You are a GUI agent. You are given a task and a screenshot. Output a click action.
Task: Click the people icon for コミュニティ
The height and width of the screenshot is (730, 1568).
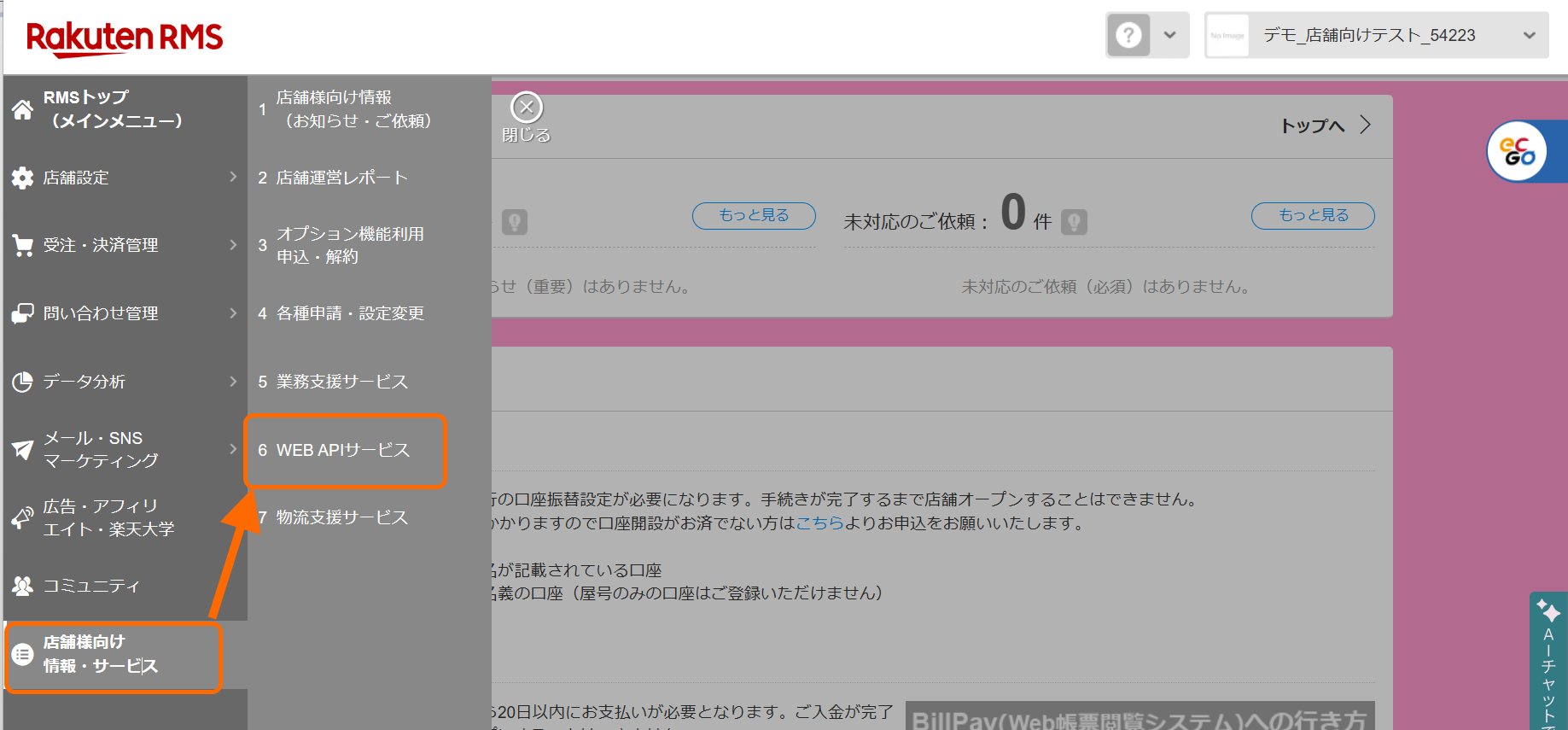[22, 586]
